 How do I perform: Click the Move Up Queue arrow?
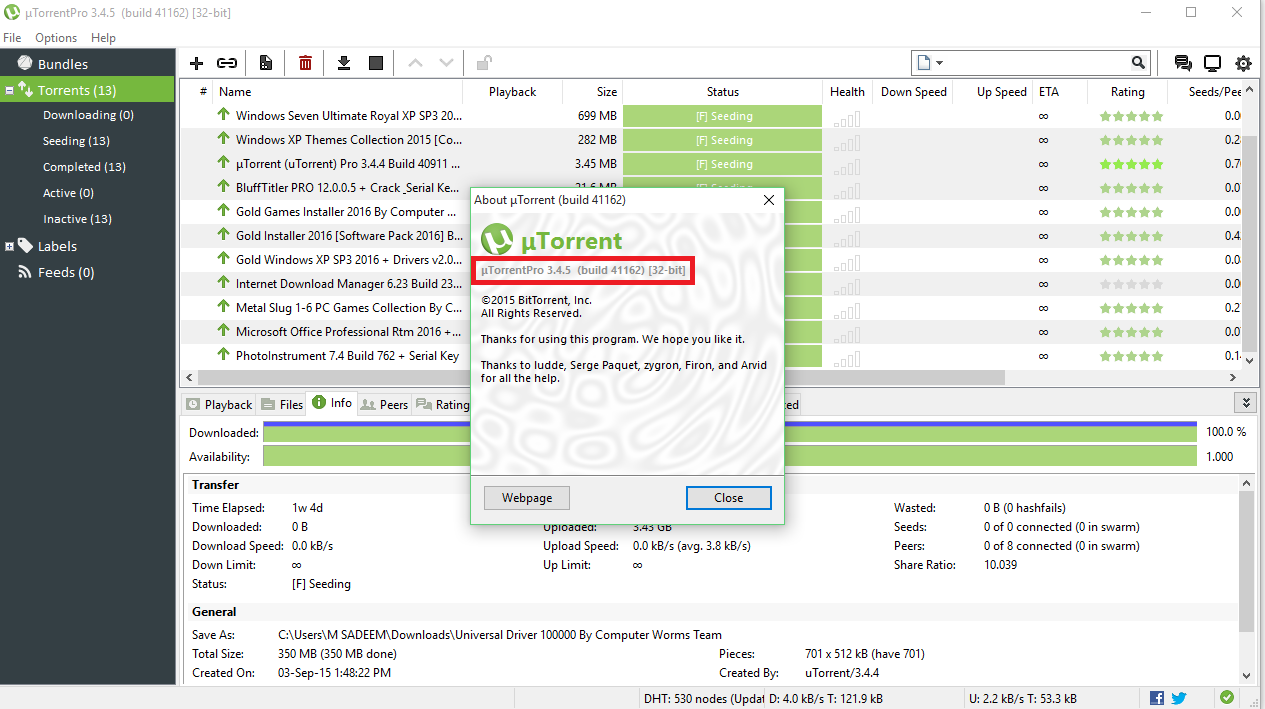(x=415, y=63)
